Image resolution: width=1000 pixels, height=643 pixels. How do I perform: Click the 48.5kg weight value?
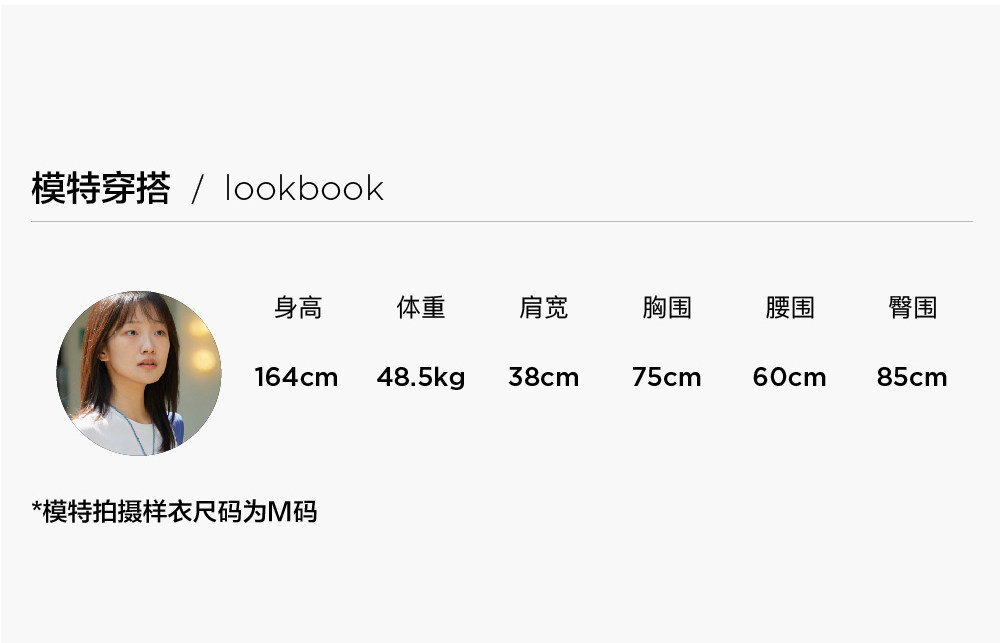pos(421,378)
